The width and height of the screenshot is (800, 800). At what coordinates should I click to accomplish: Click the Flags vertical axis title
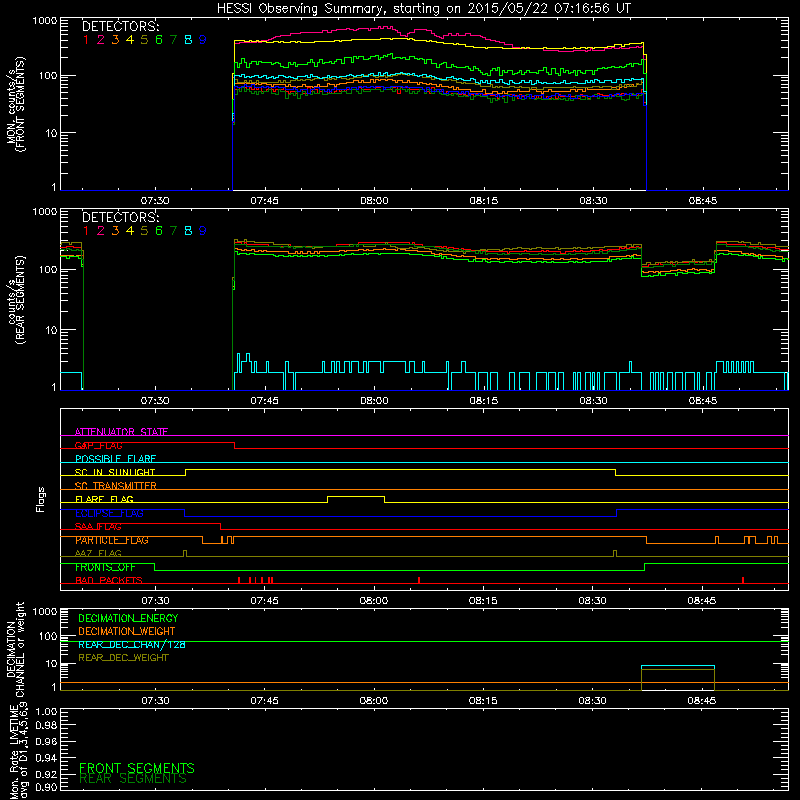[41, 499]
